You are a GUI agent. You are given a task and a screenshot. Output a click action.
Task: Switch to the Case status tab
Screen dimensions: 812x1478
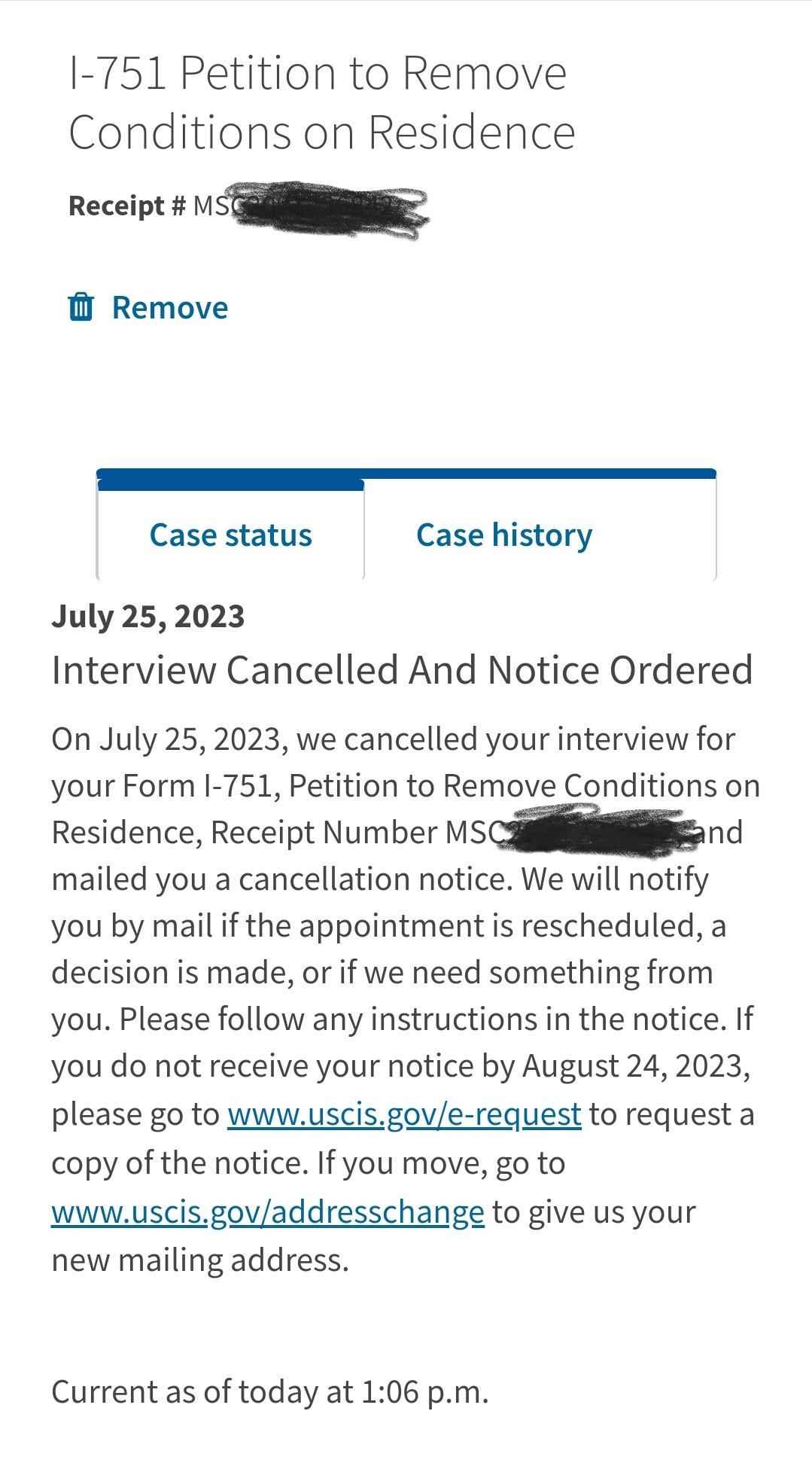230,535
